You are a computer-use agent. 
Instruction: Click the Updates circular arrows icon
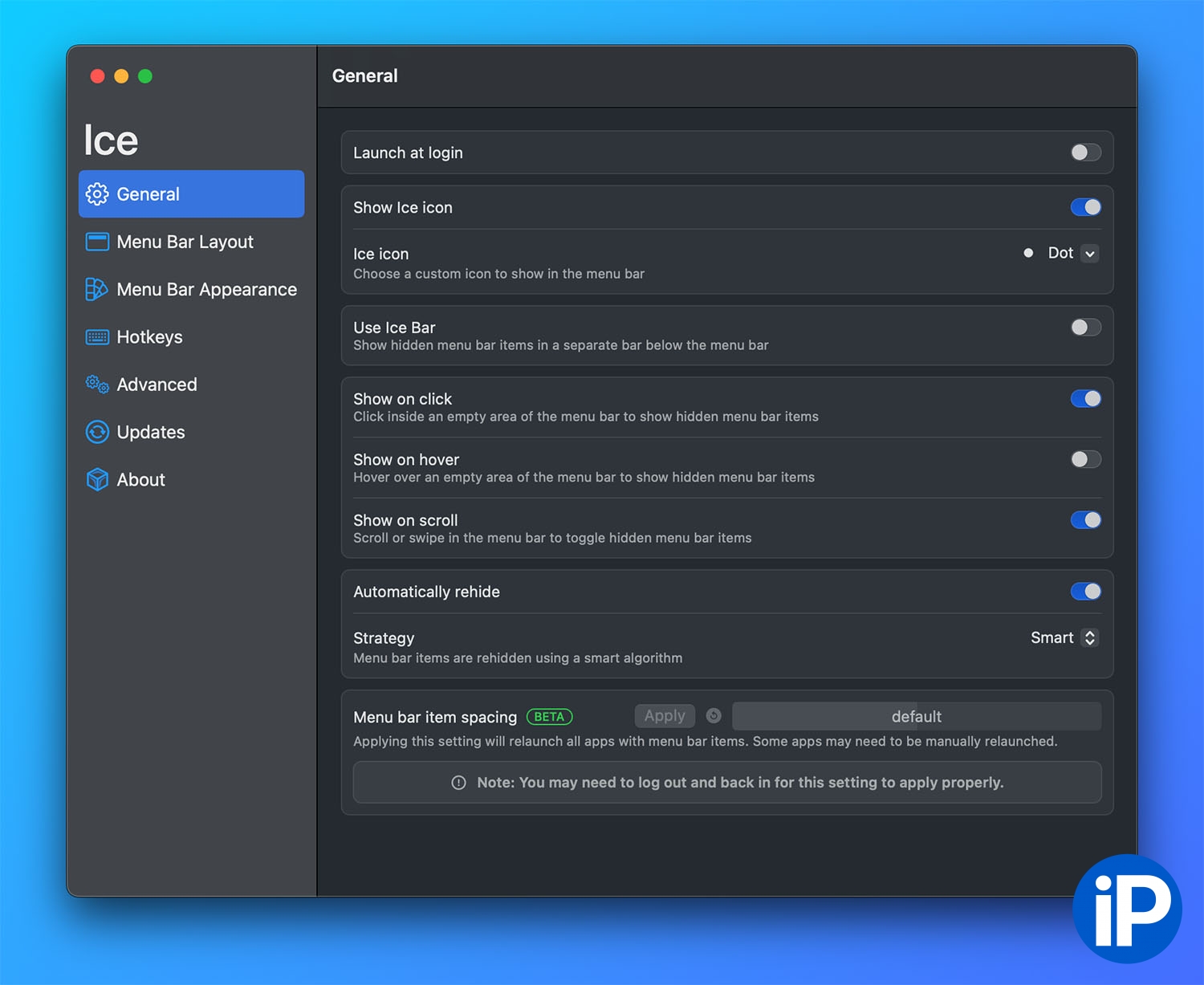[97, 432]
